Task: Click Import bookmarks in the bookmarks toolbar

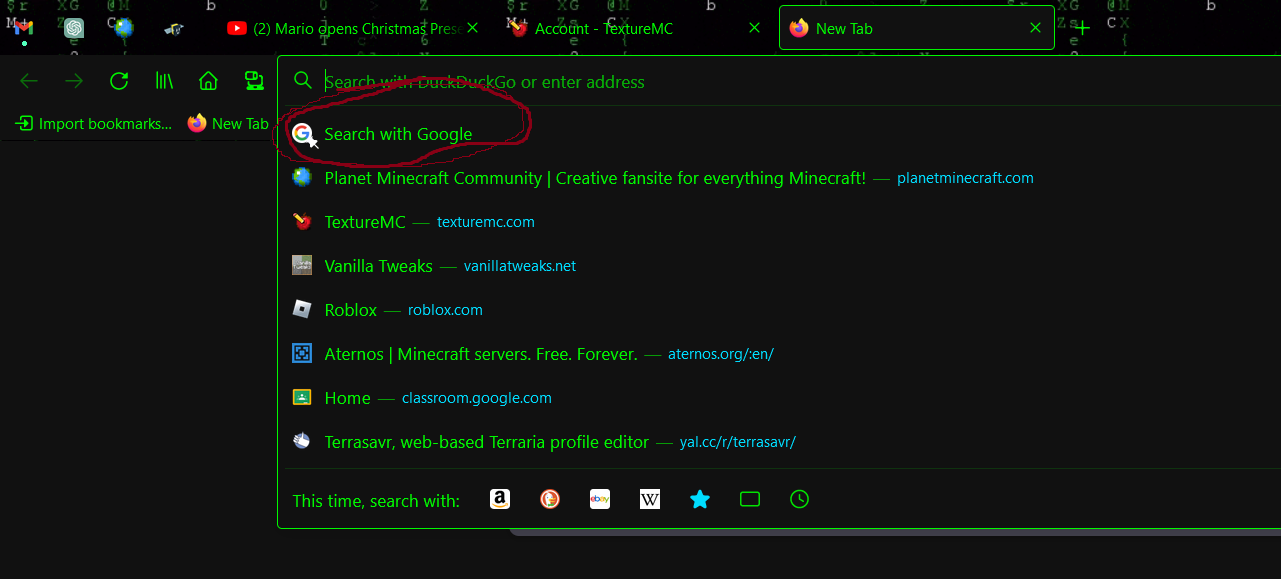Action: click(92, 124)
